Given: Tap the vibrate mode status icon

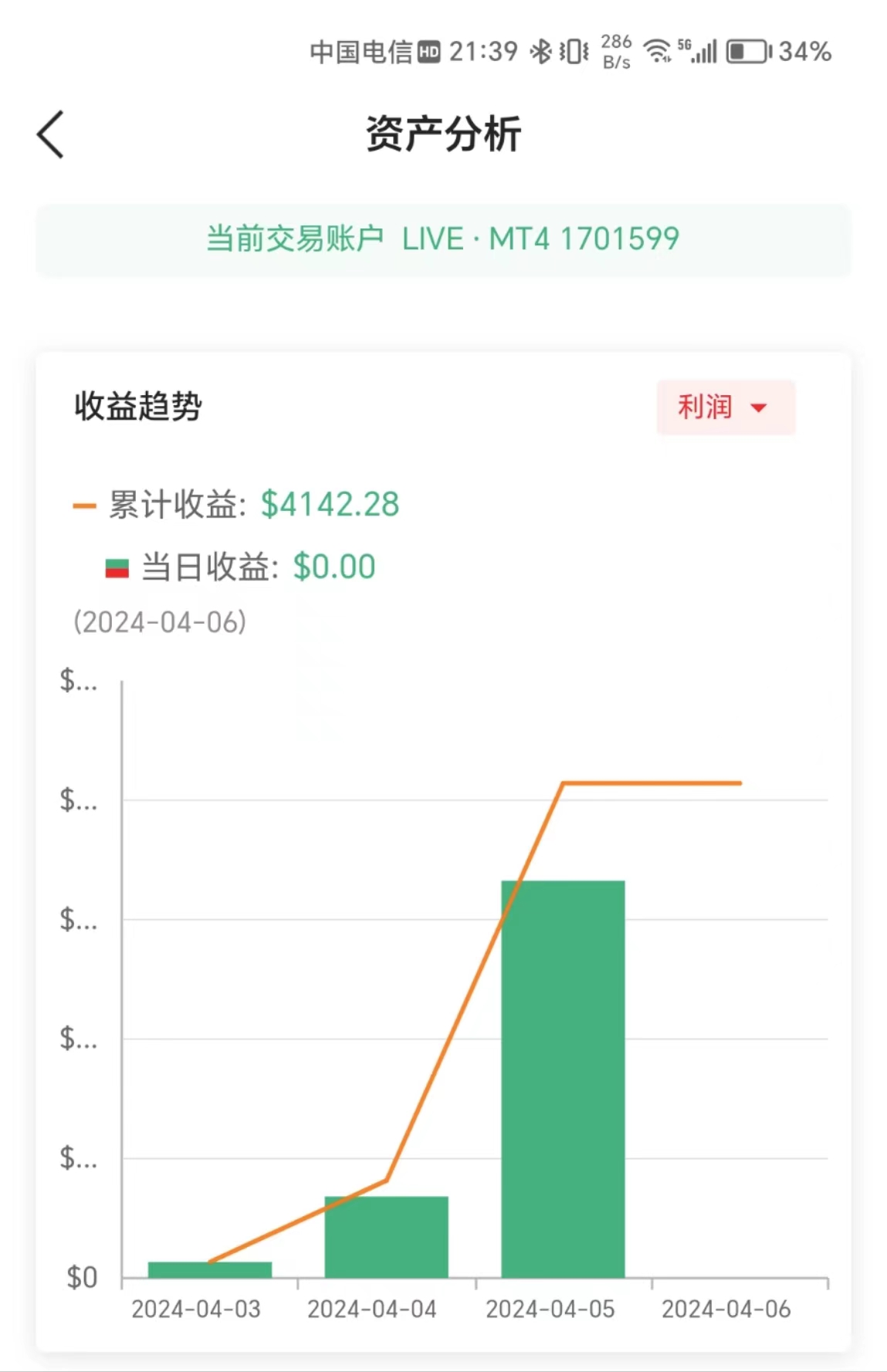Looking at the screenshot, I should [x=574, y=52].
